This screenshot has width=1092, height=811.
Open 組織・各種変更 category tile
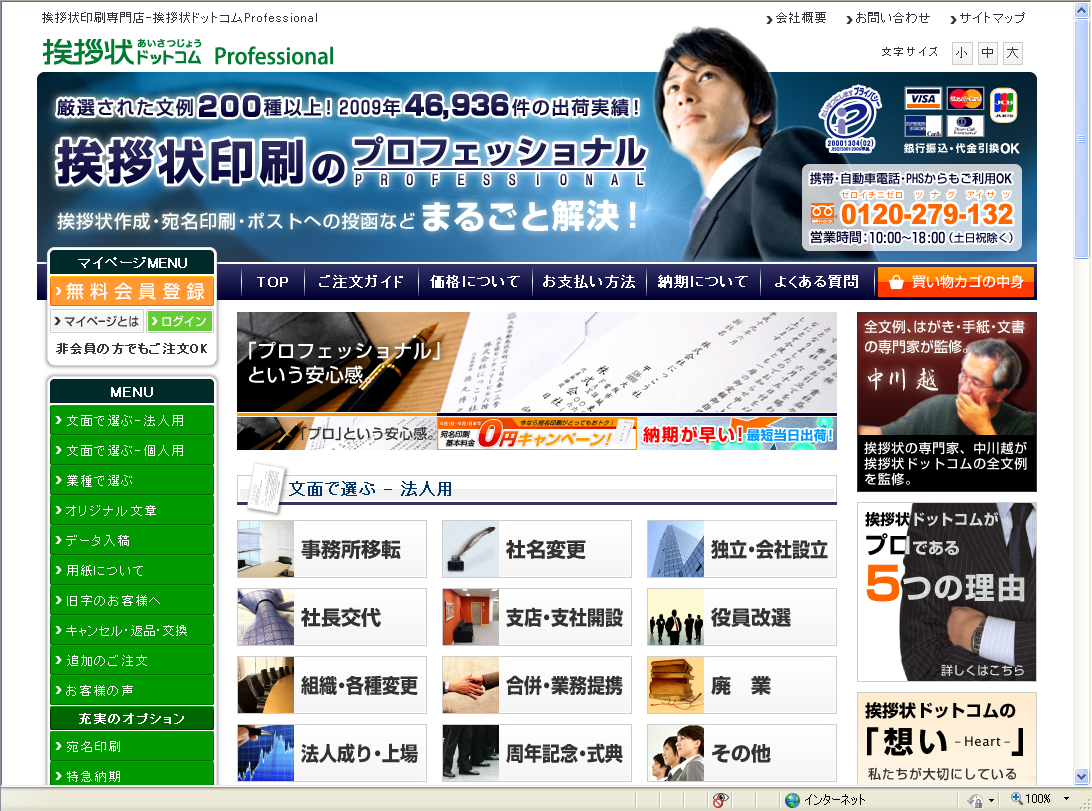tap(332, 685)
